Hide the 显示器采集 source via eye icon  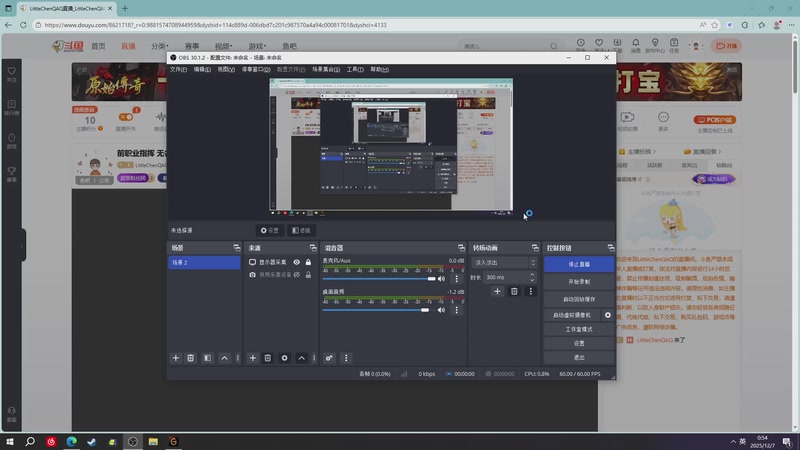coord(296,262)
